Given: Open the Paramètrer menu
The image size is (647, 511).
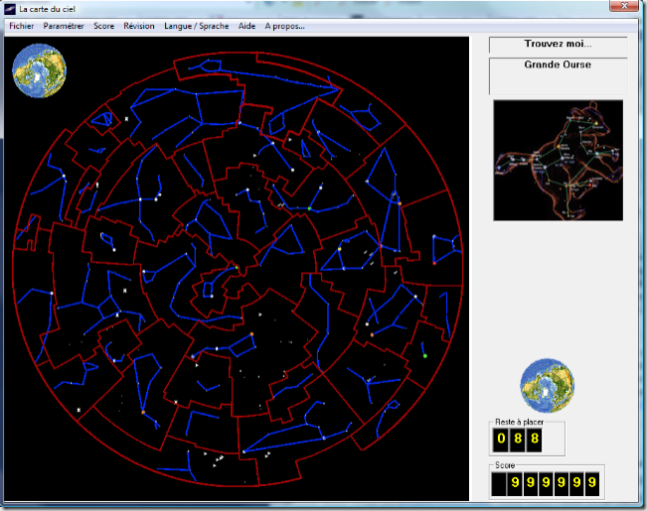Looking at the screenshot, I should (x=63, y=26).
